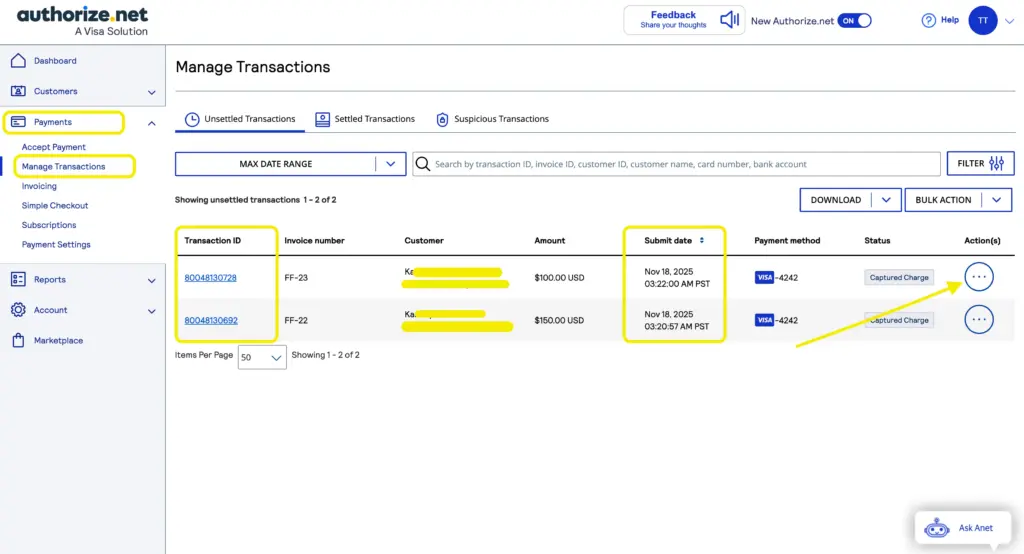Screen dimensions: 1024x554
Task: Open the BULK ACTION dropdown arrow
Action: coord(997,200)
